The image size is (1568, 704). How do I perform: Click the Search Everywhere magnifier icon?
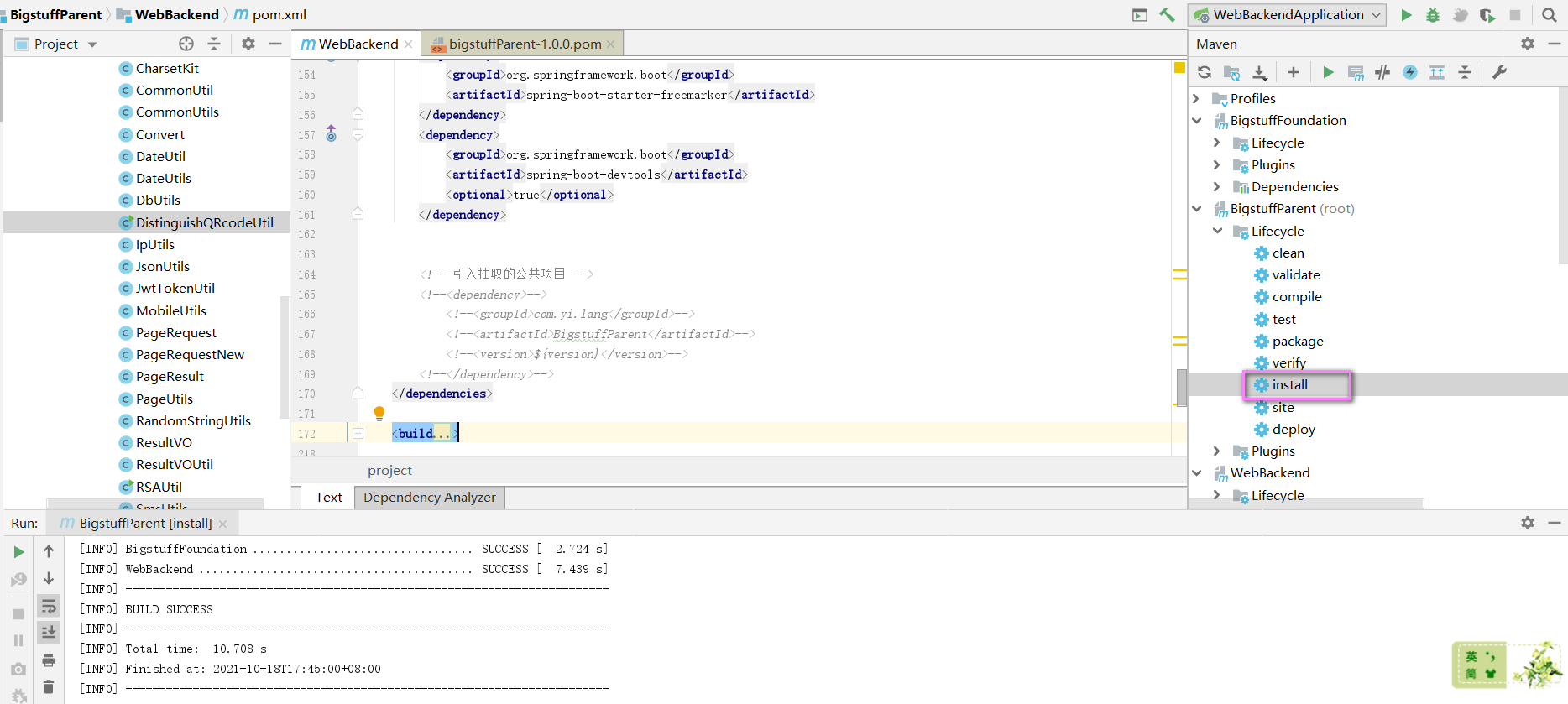pyautogui.click(x=1550, y=15)
